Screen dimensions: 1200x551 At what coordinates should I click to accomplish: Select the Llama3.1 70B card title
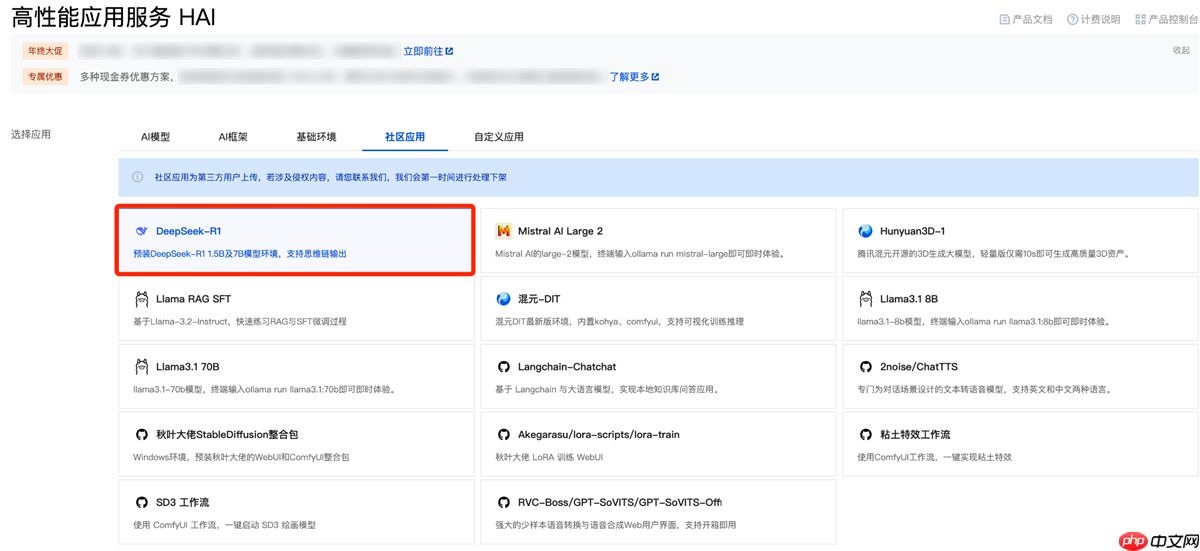coord(188,367)
